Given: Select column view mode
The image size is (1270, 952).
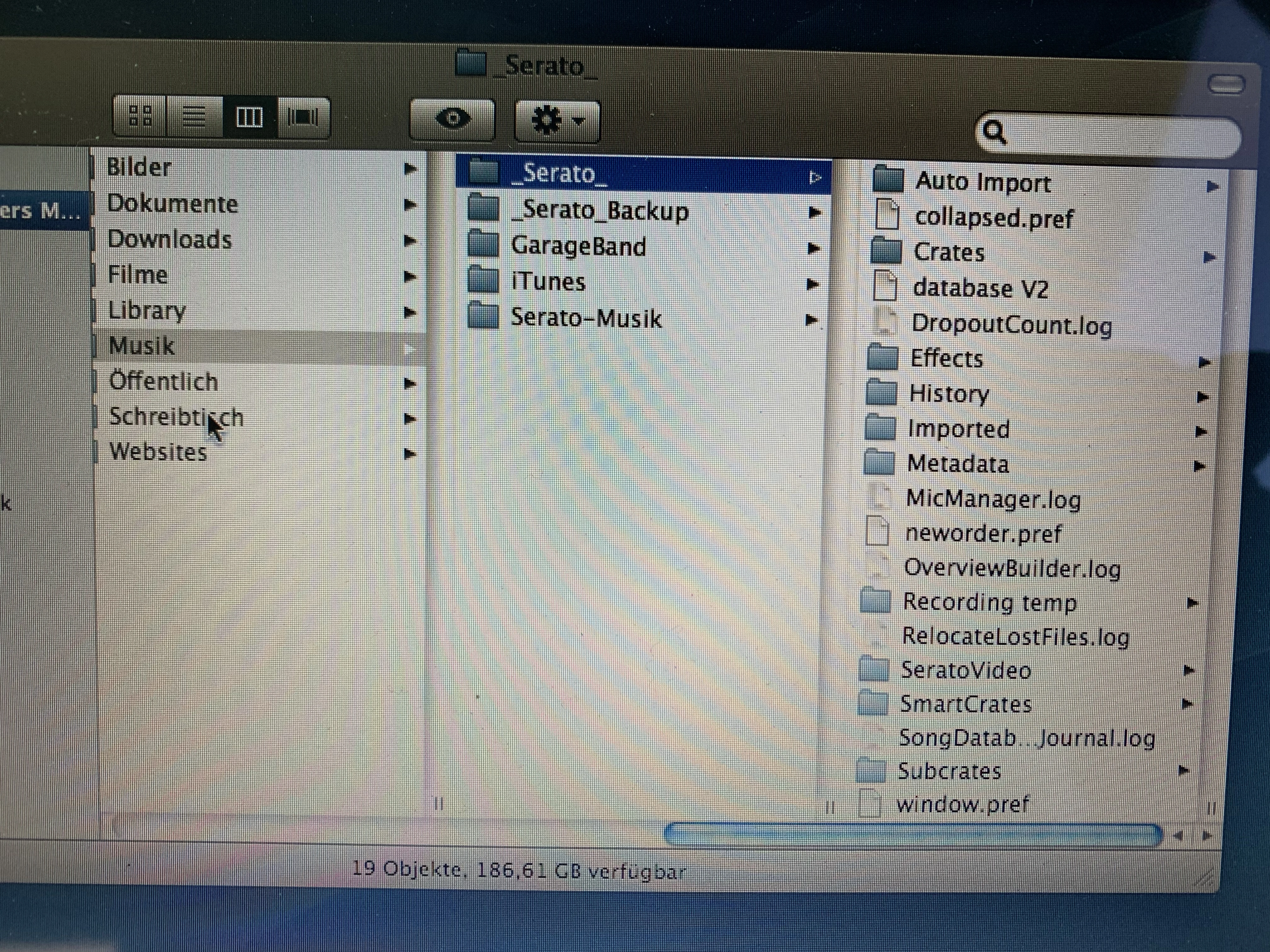Looking at the screenshot, I should coord(249,117).
